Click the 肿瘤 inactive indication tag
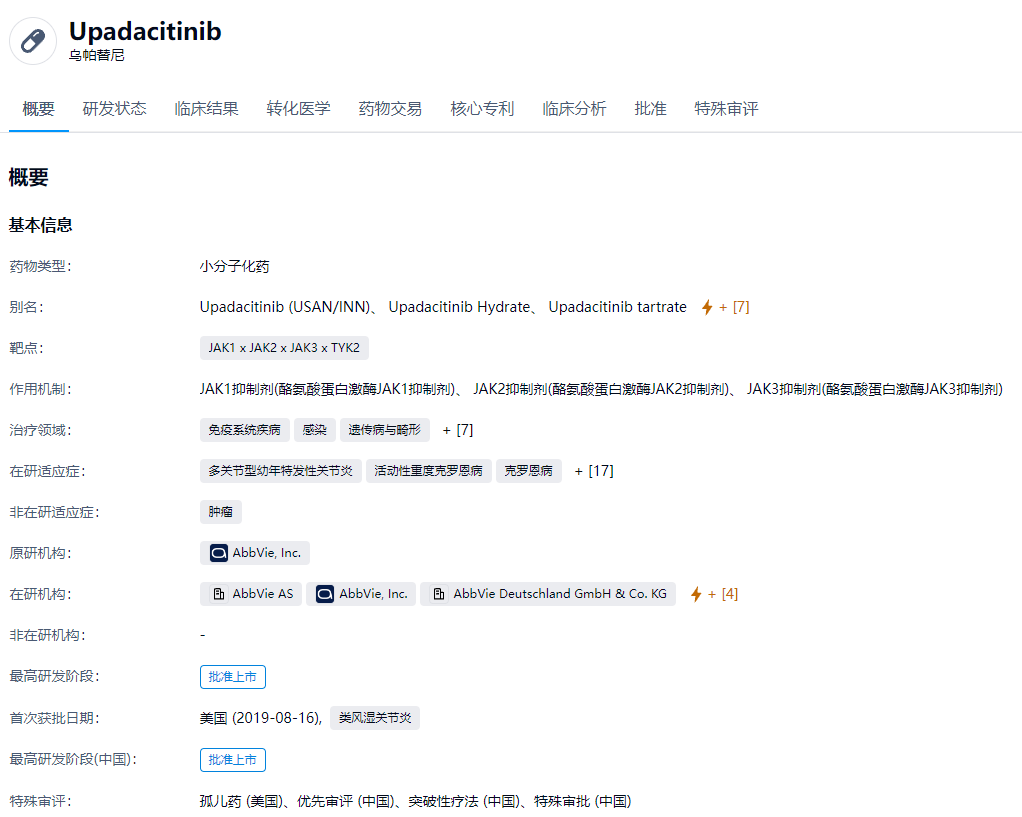1022x817 pixels. (221, 512)
